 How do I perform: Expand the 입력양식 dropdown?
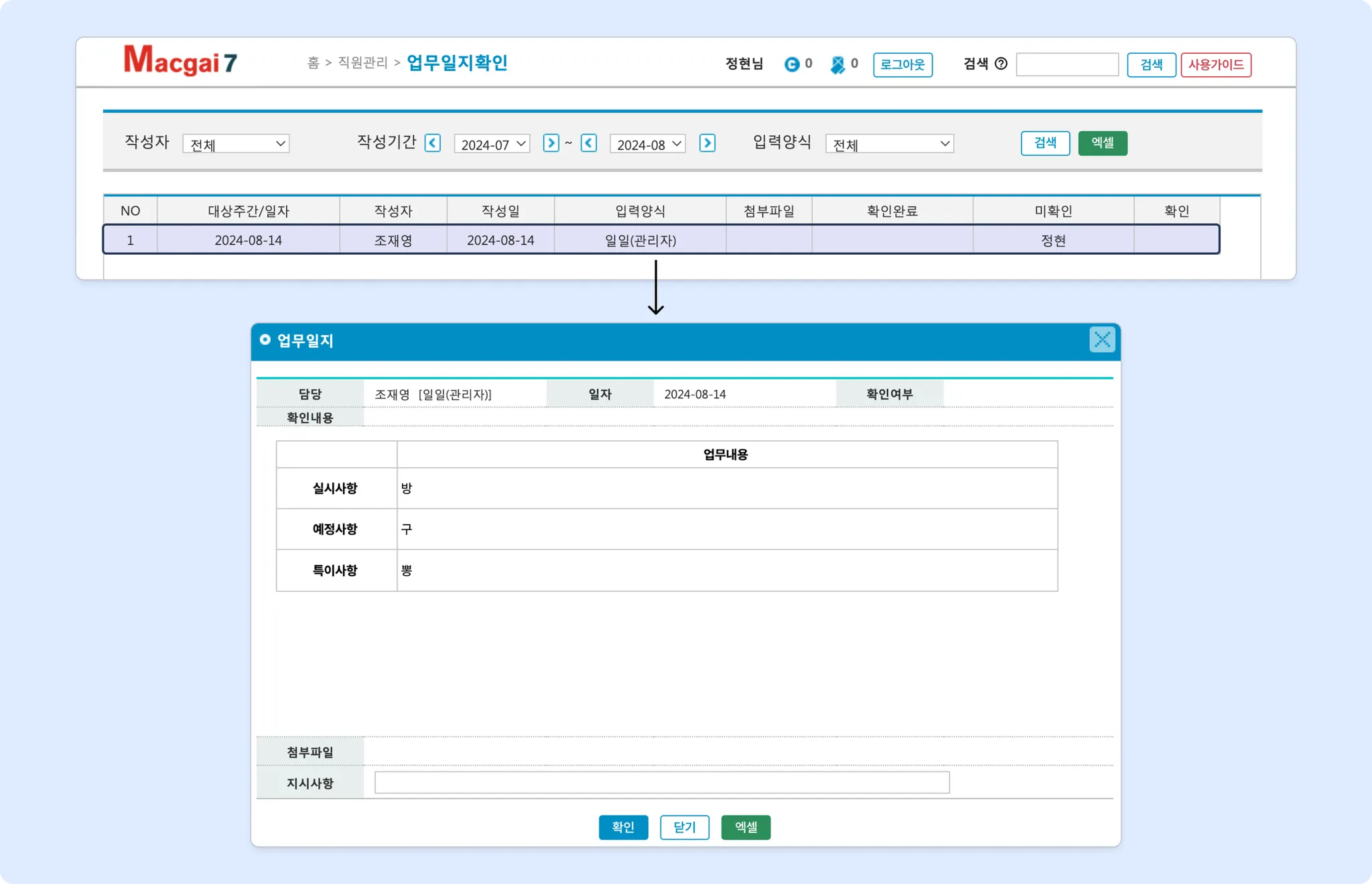889,144
